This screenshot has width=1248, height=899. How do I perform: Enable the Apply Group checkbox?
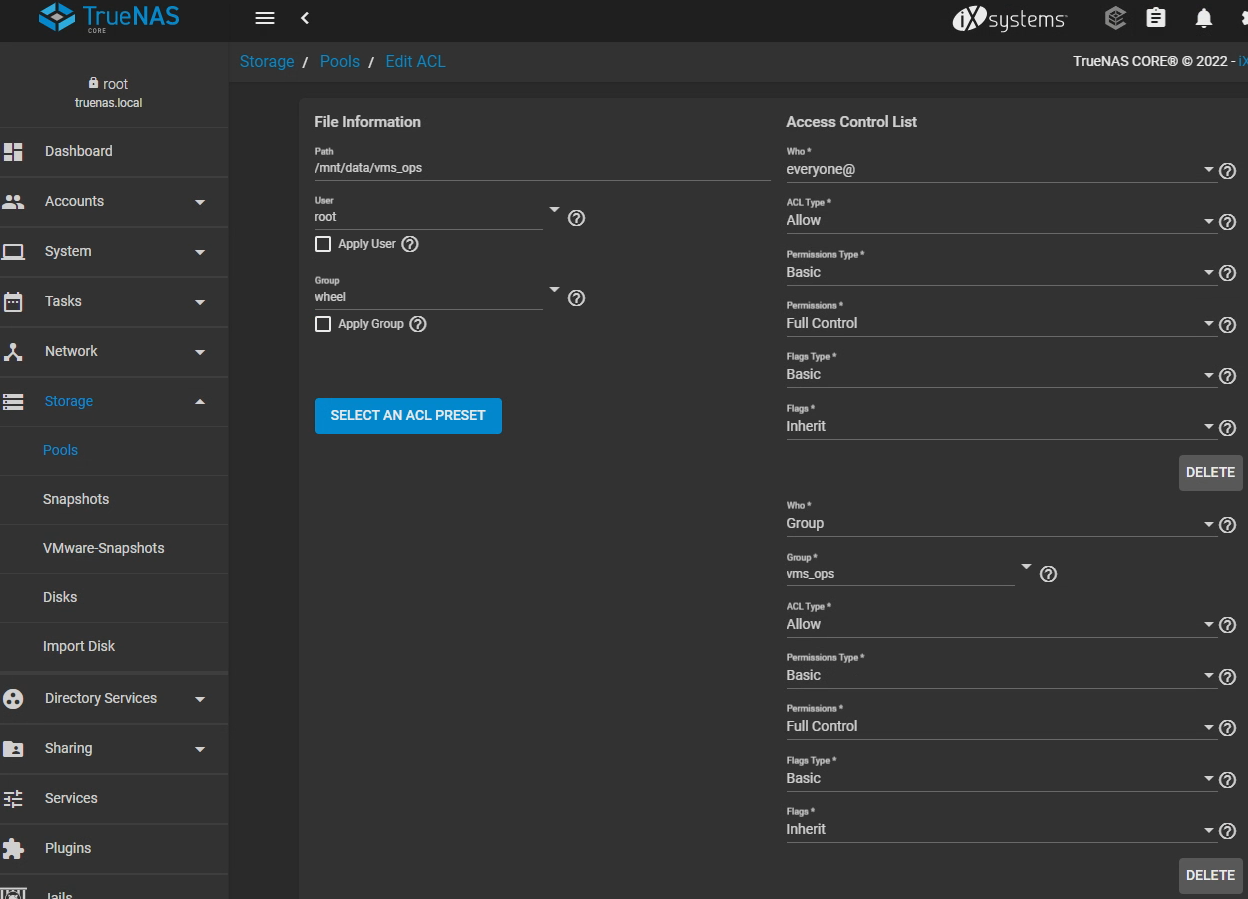[323, 324]
